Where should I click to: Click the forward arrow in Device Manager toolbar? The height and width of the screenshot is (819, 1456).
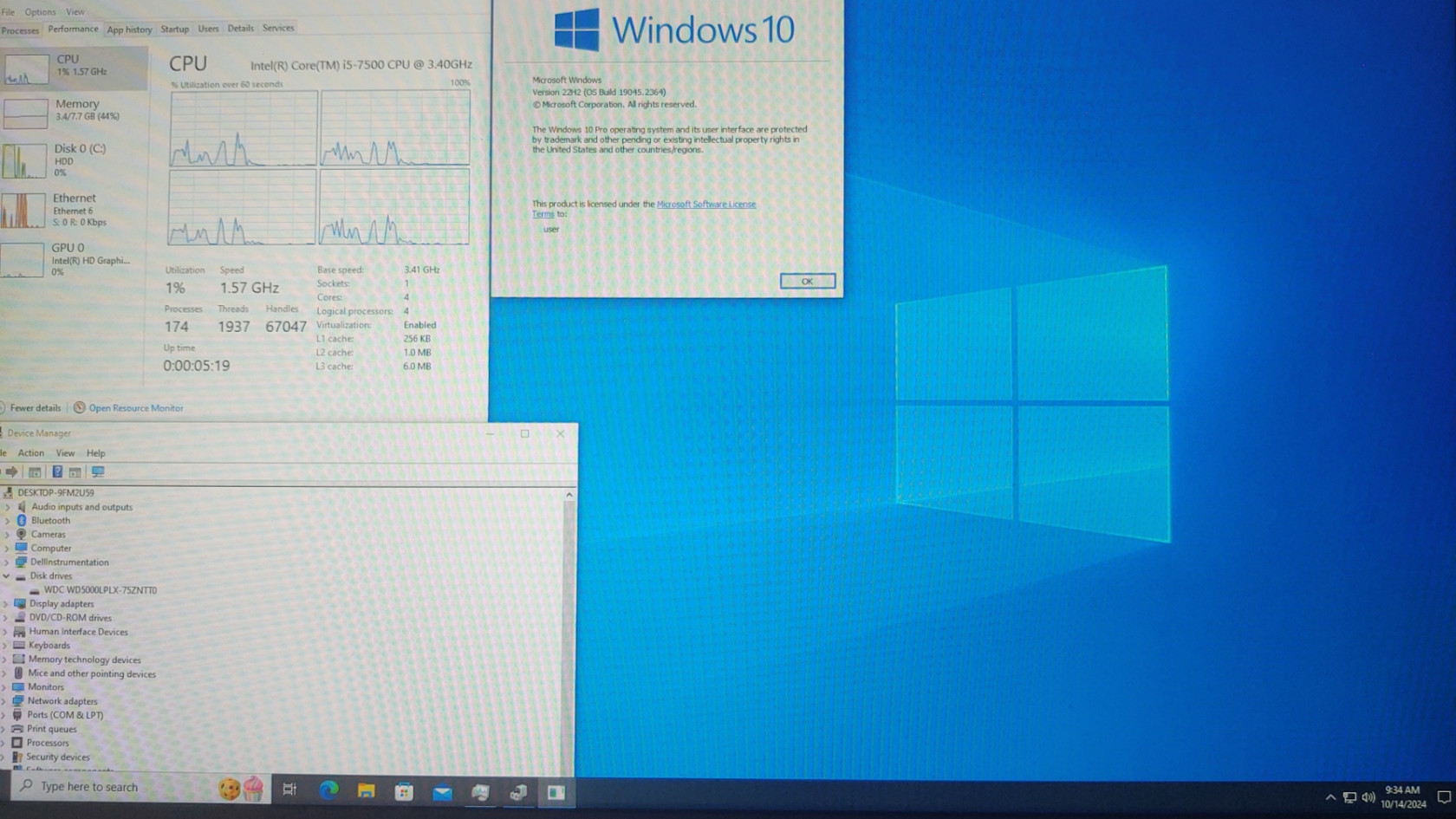[11, 472]
